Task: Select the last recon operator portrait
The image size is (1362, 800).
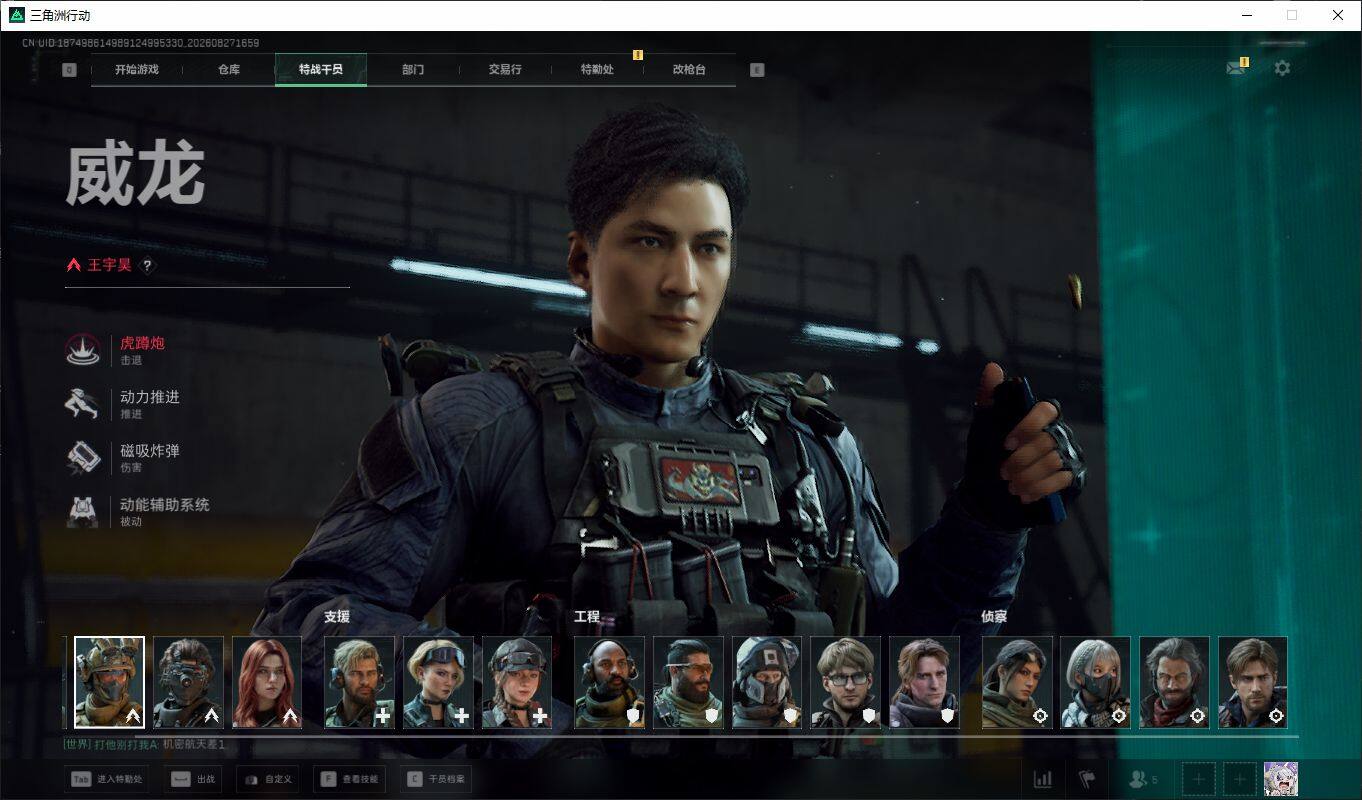Action: tap(1253, 682)
